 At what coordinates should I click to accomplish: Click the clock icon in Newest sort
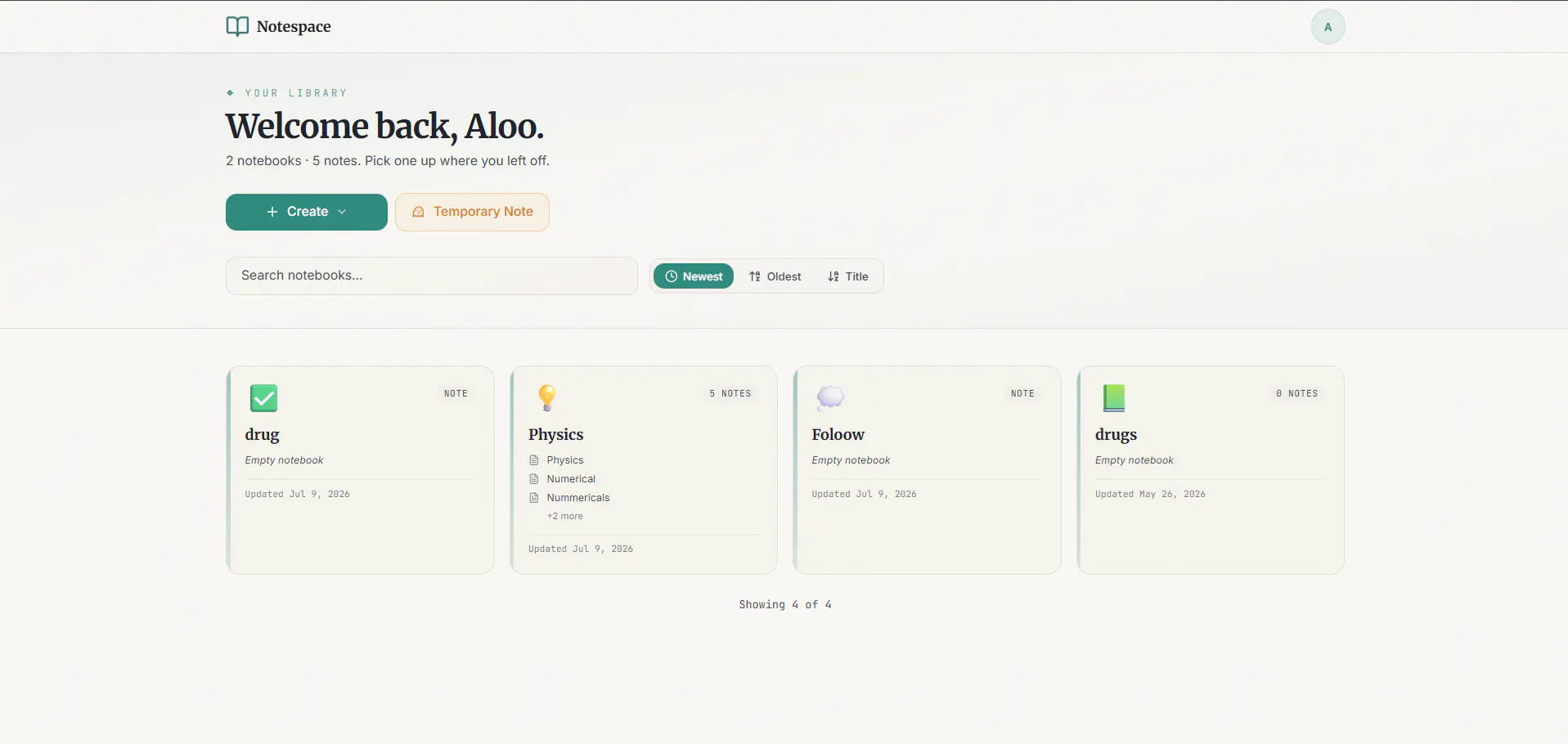(x=671, y=276)
